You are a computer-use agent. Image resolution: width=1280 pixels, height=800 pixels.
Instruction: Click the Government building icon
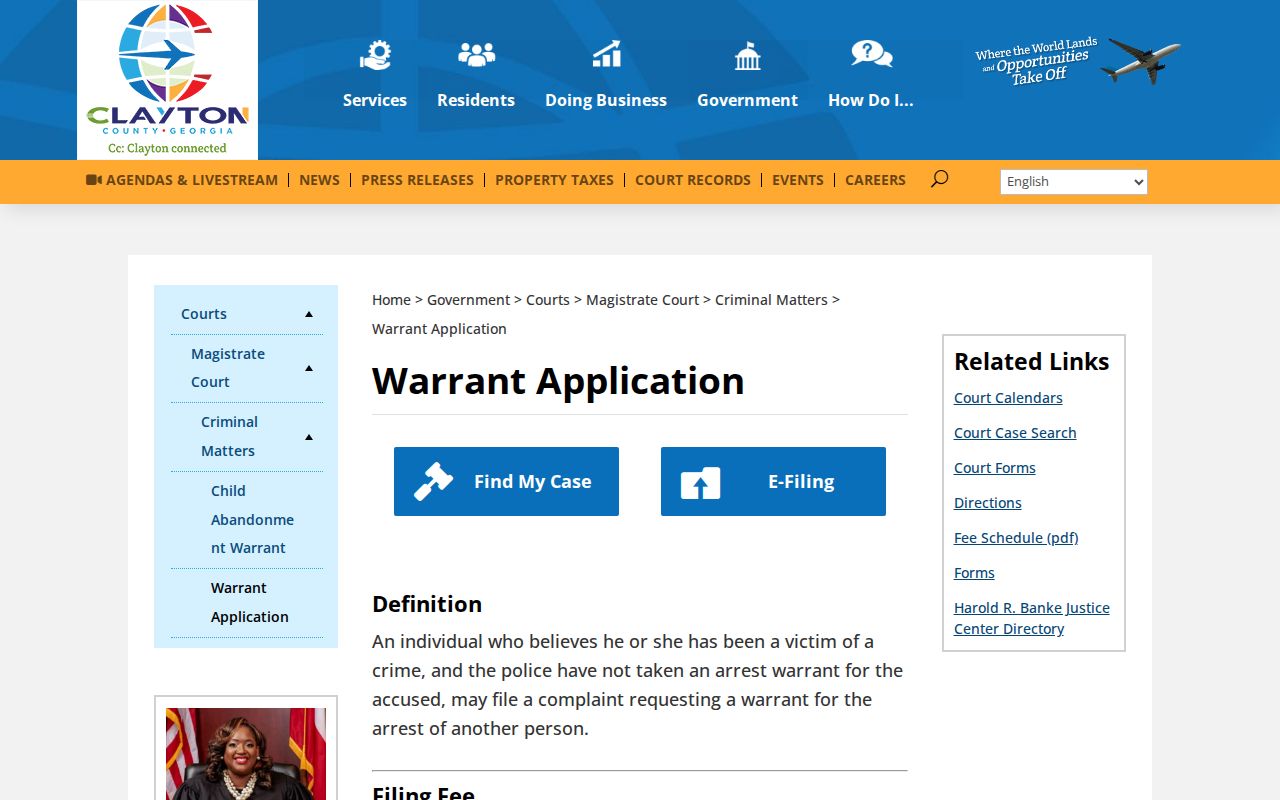(747, 56)
